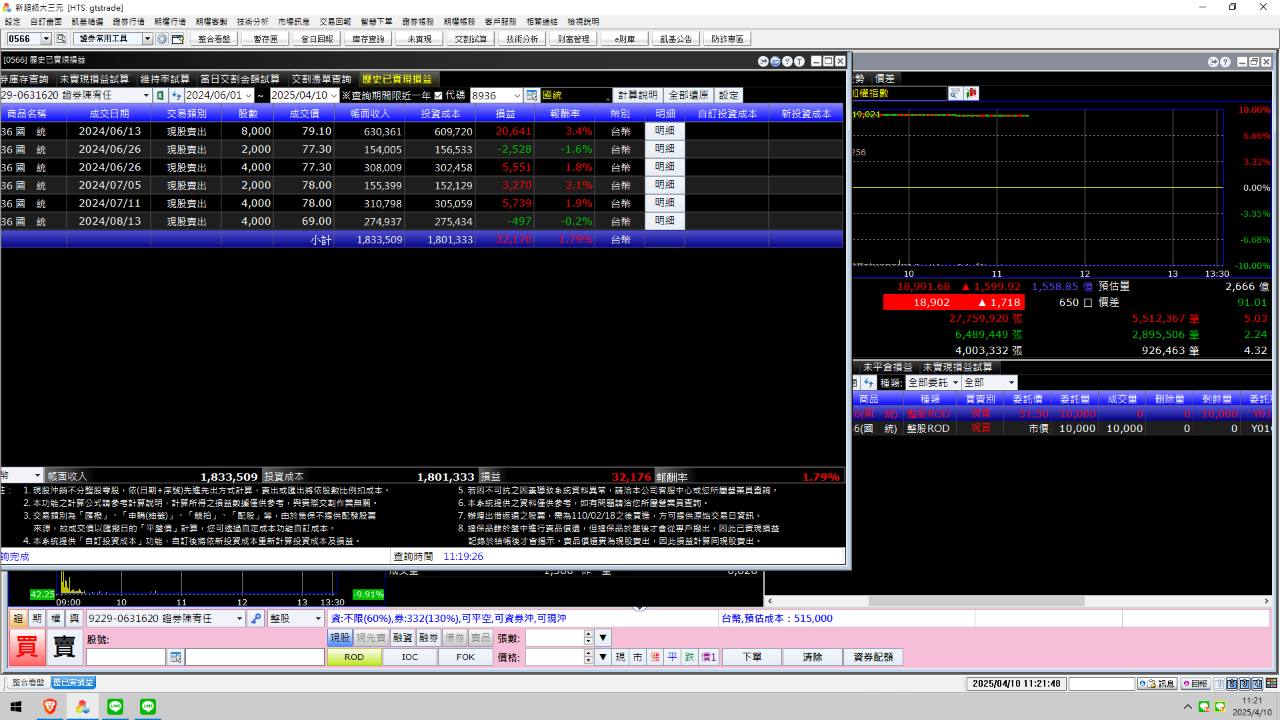Expand the account dropdown in query bar

146,95
